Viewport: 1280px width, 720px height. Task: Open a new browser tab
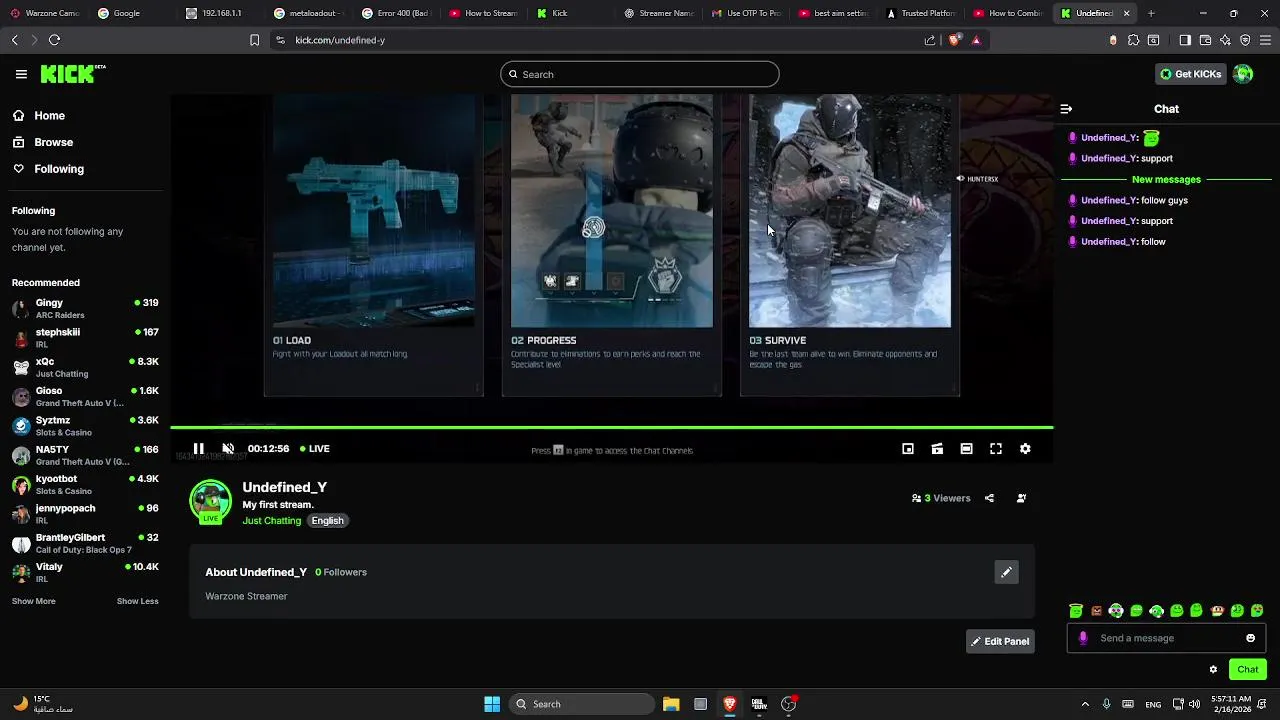pos(1151,13)
